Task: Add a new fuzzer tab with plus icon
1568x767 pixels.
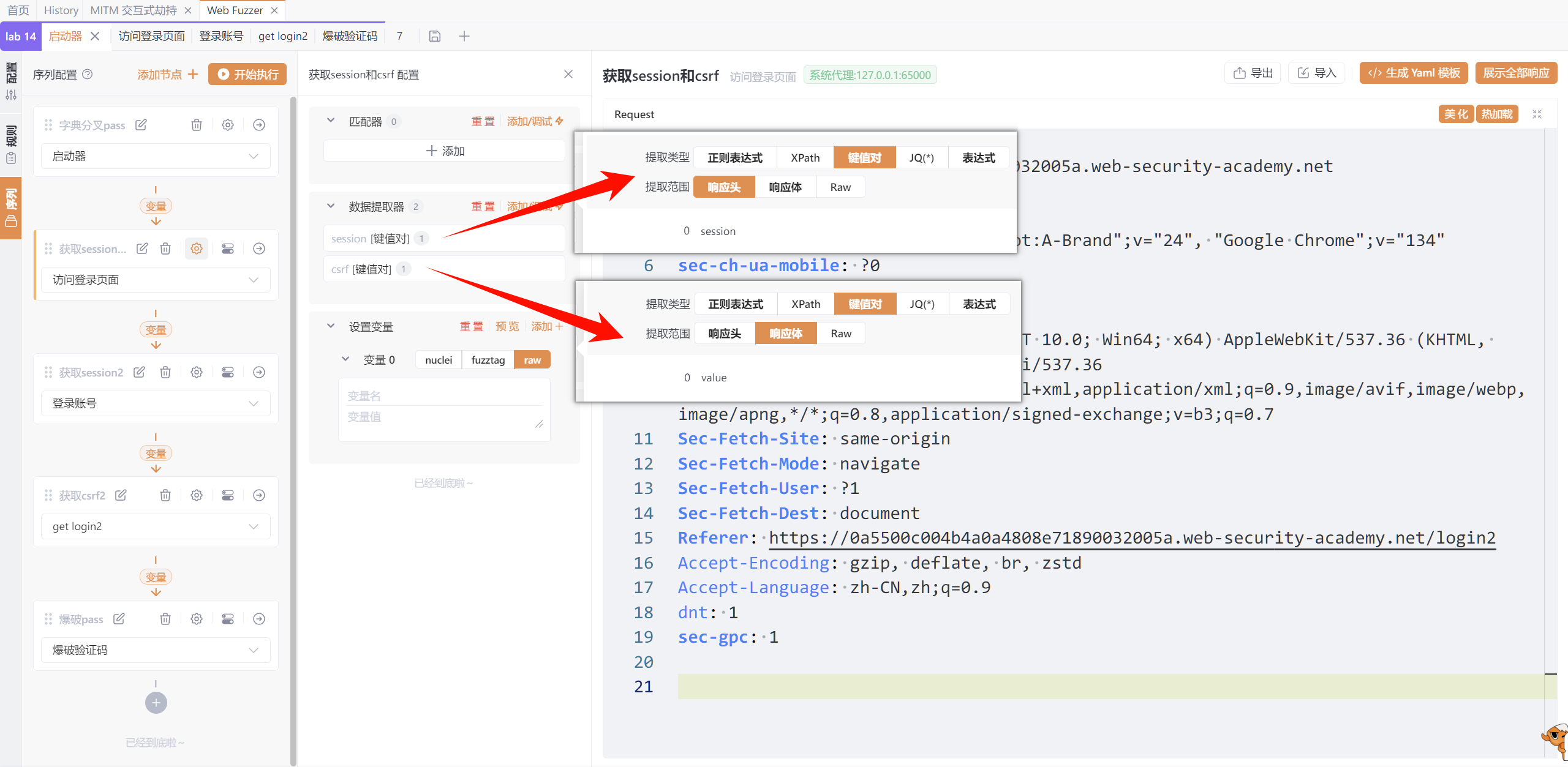Action: pos(464,36)
